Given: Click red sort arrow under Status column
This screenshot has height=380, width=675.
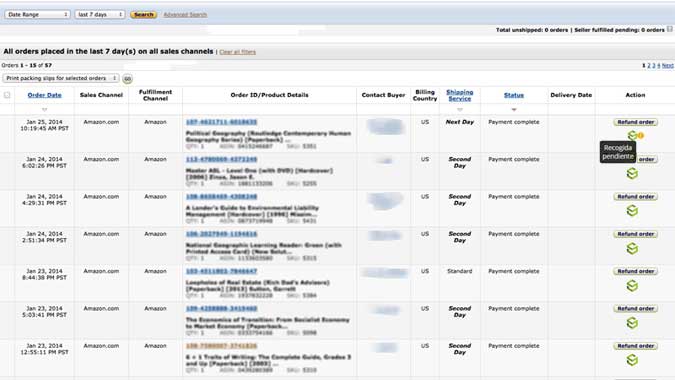Looking at the screenshot, I should pos(514,110).
